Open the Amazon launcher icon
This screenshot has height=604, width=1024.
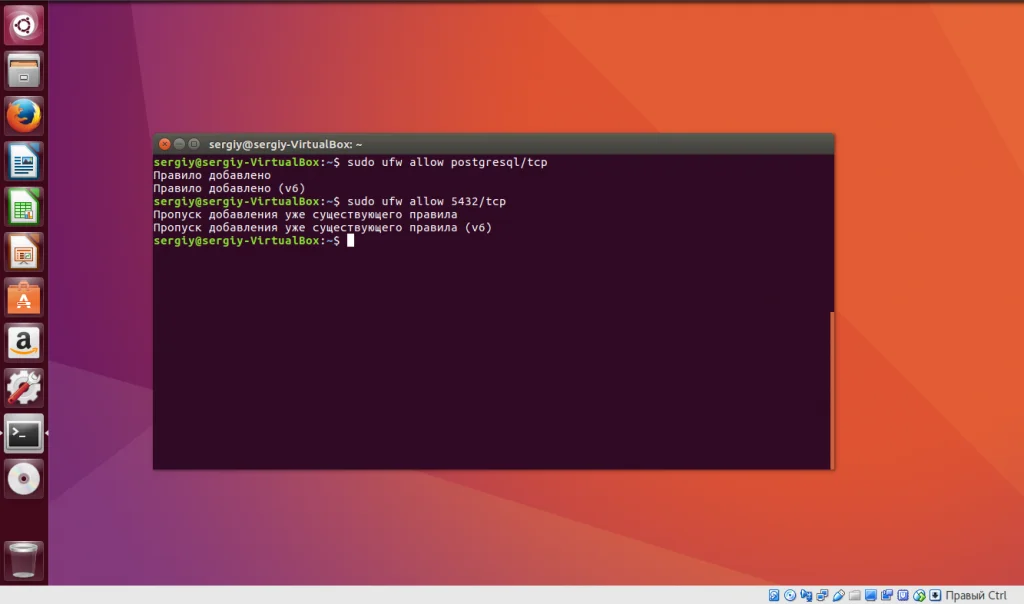24,343
